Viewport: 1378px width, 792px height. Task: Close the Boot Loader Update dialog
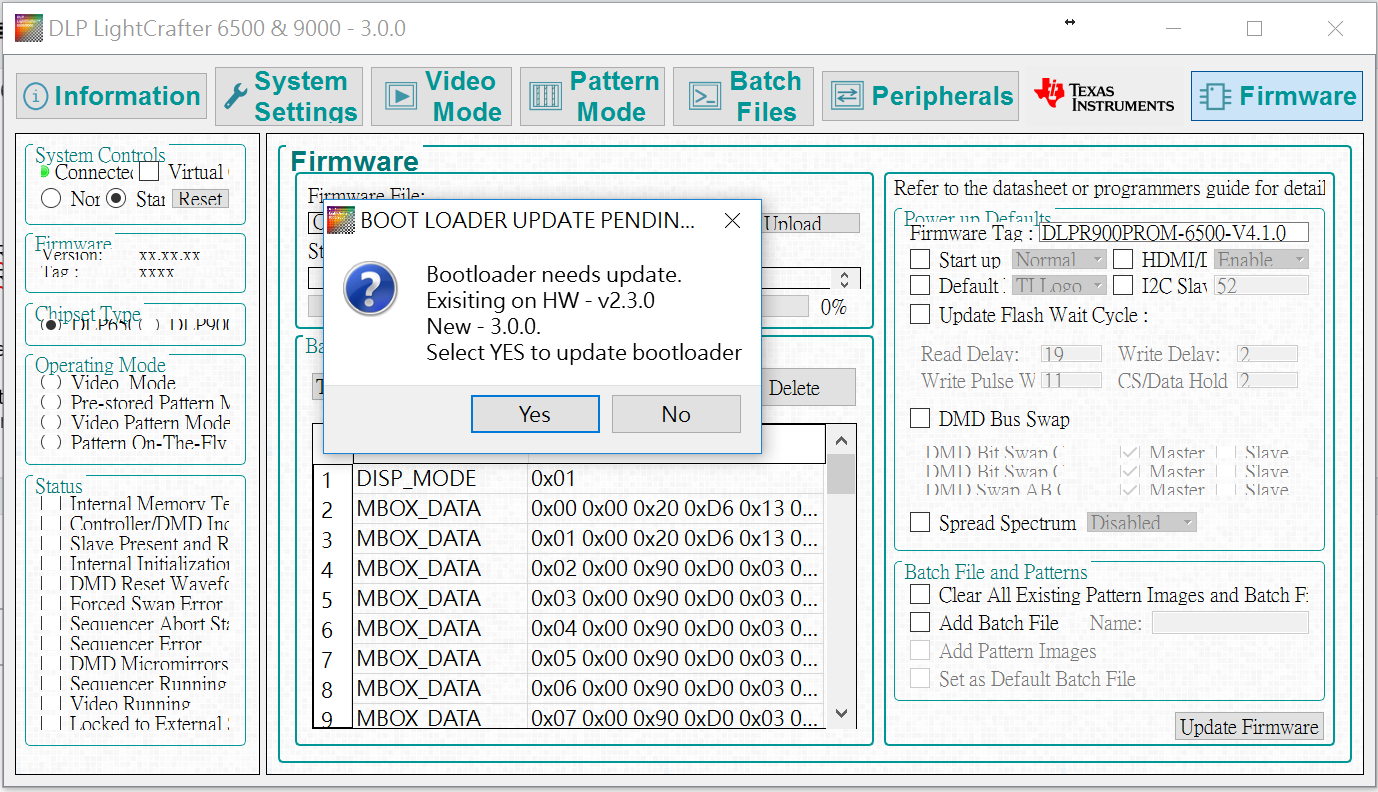pyautogui.click(x=732, y=220)
